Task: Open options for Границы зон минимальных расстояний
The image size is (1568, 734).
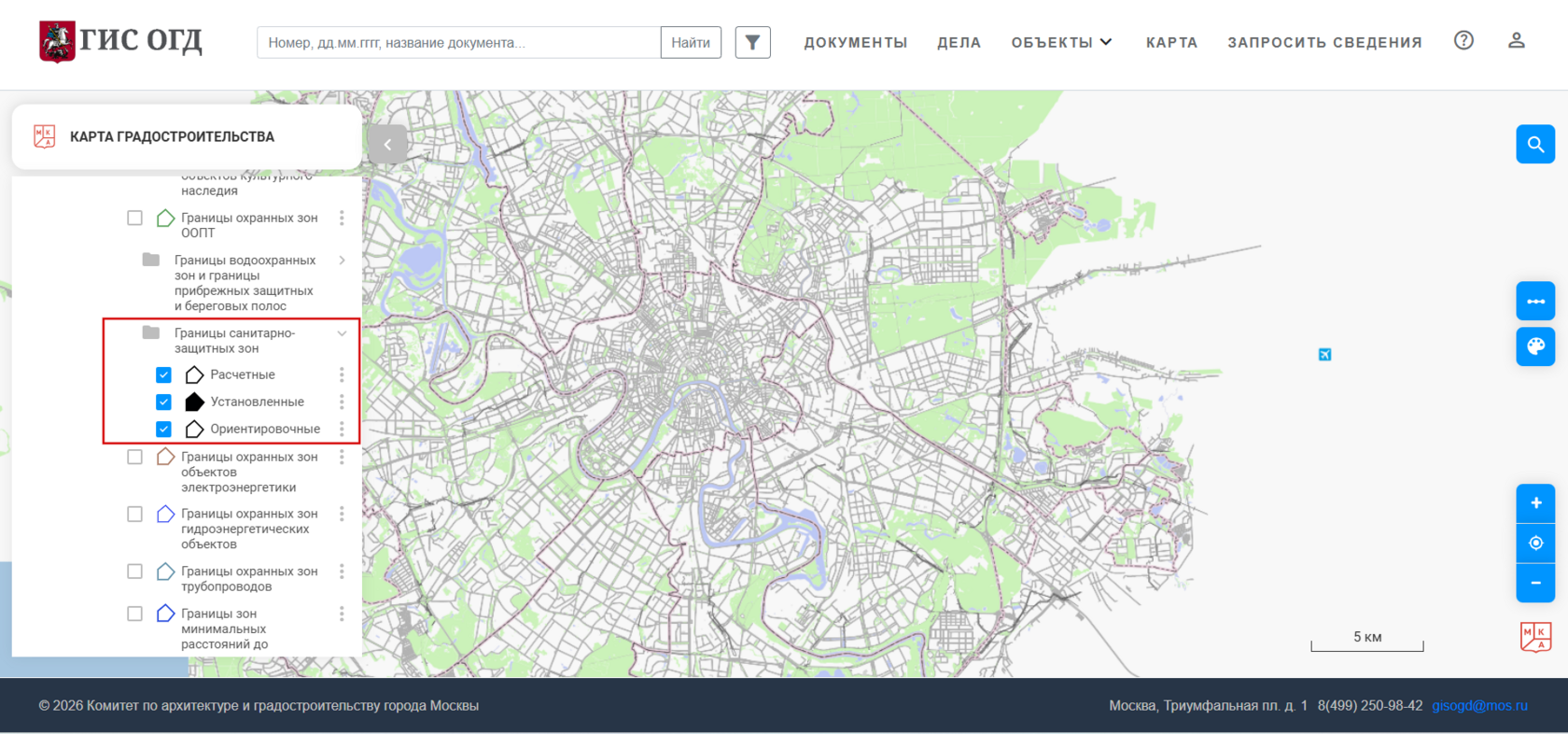Action: click(x=342, y=614)
